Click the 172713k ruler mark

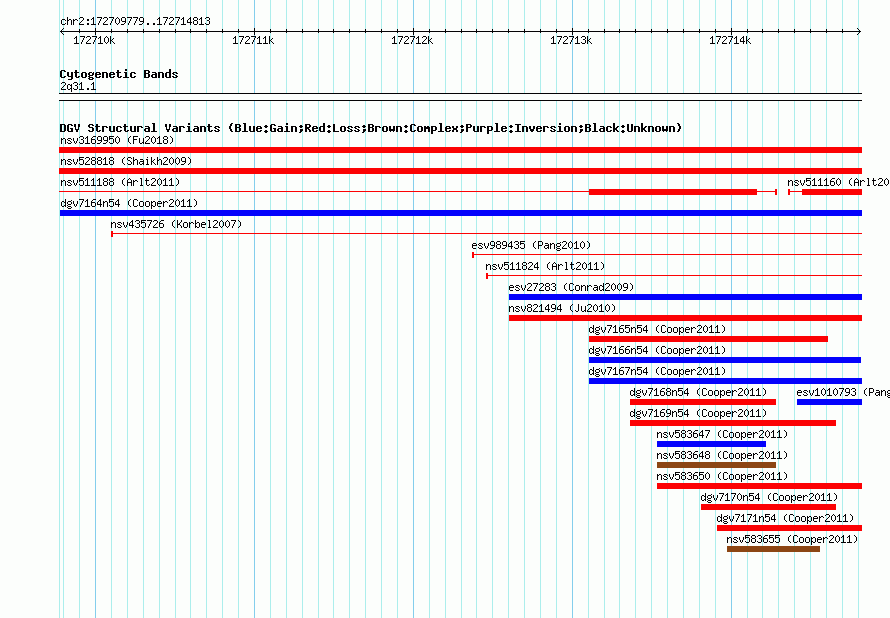click(571, 40)
